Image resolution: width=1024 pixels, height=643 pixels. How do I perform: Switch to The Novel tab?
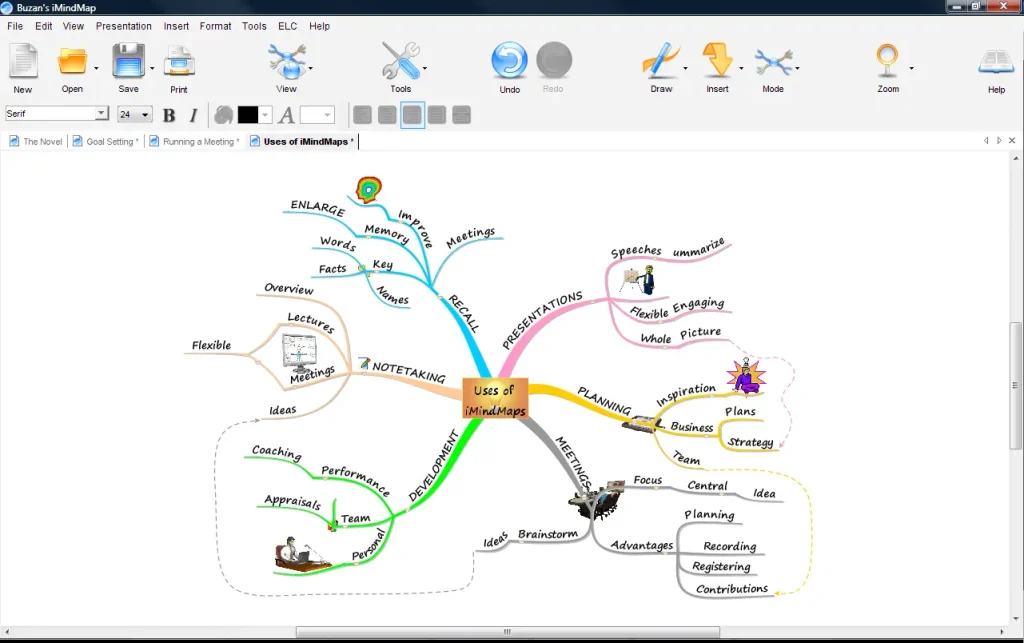[x=36, y=142]
